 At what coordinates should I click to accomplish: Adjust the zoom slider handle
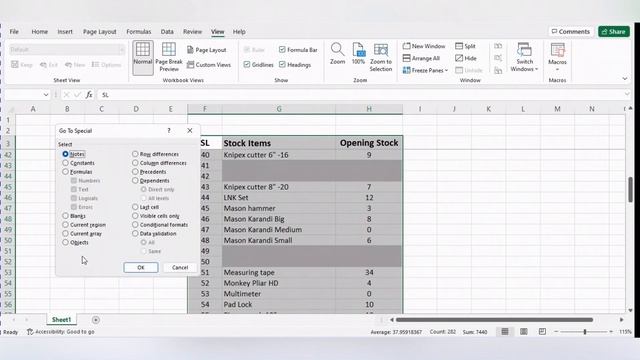(x=585, y=331)
